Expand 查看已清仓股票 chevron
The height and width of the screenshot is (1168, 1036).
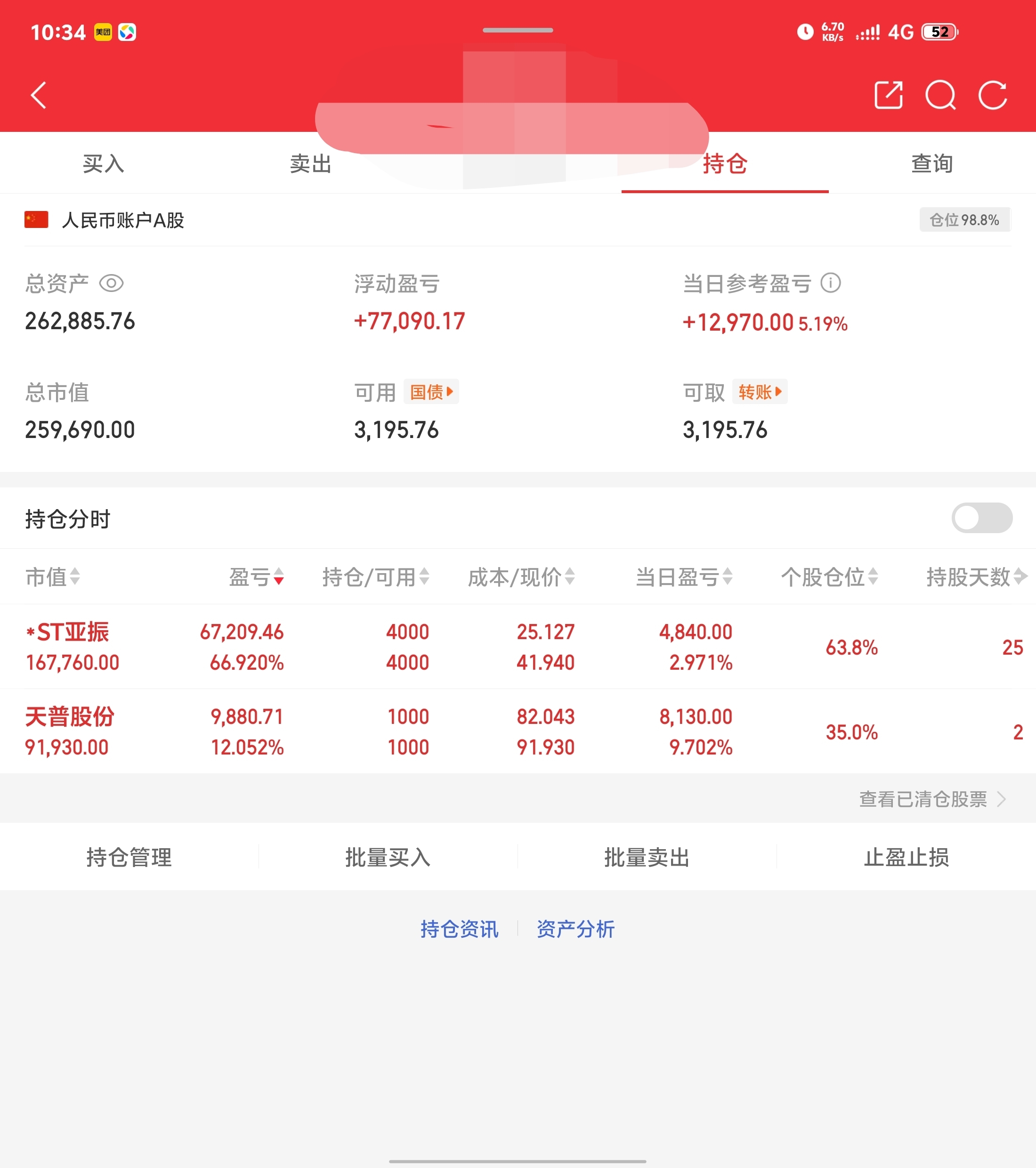(1001, 799)
